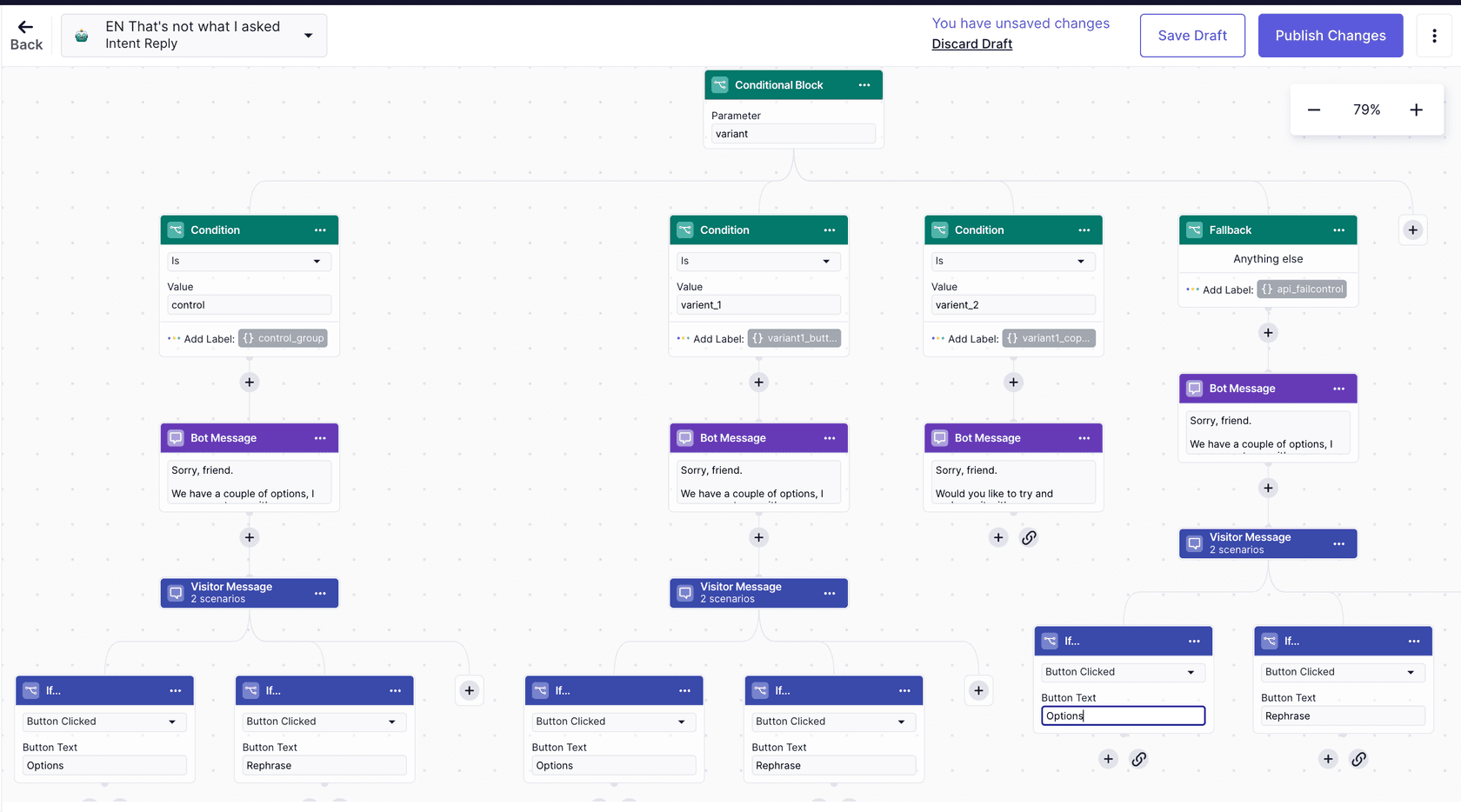Click the 'Anything else' text in Fallback

pos(1268,259)
